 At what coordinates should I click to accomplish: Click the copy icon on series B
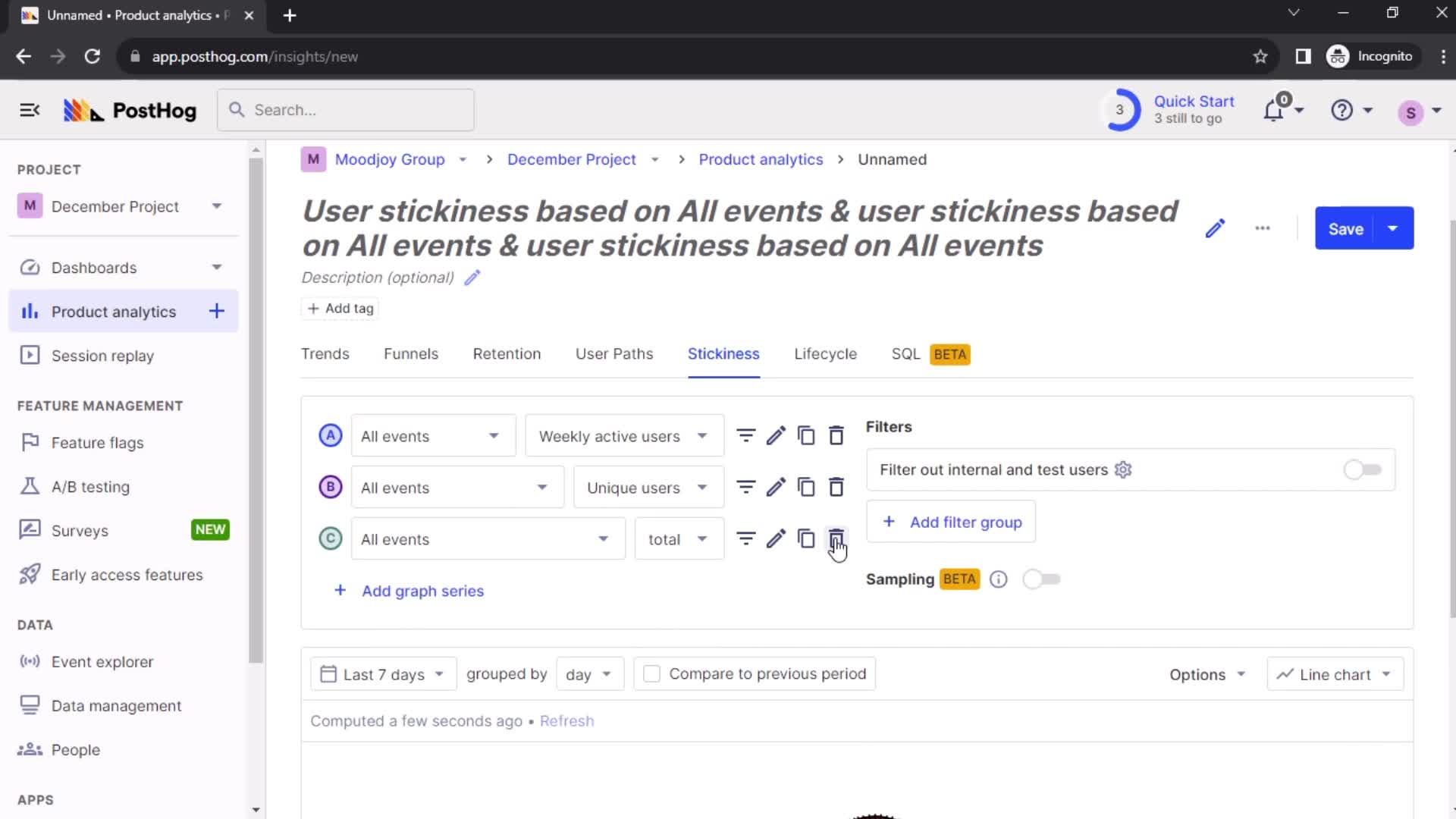click(x=806, y=487)
